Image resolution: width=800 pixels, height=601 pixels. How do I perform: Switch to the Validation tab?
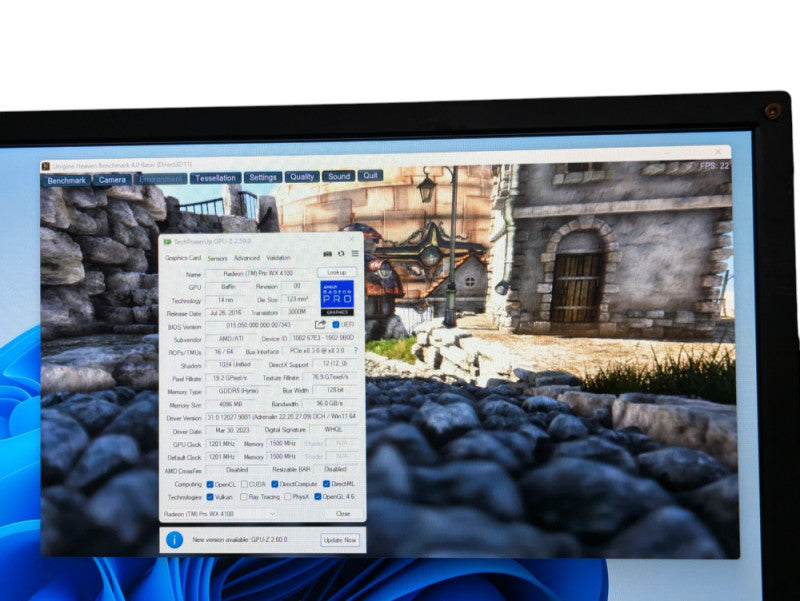[279, 258]
